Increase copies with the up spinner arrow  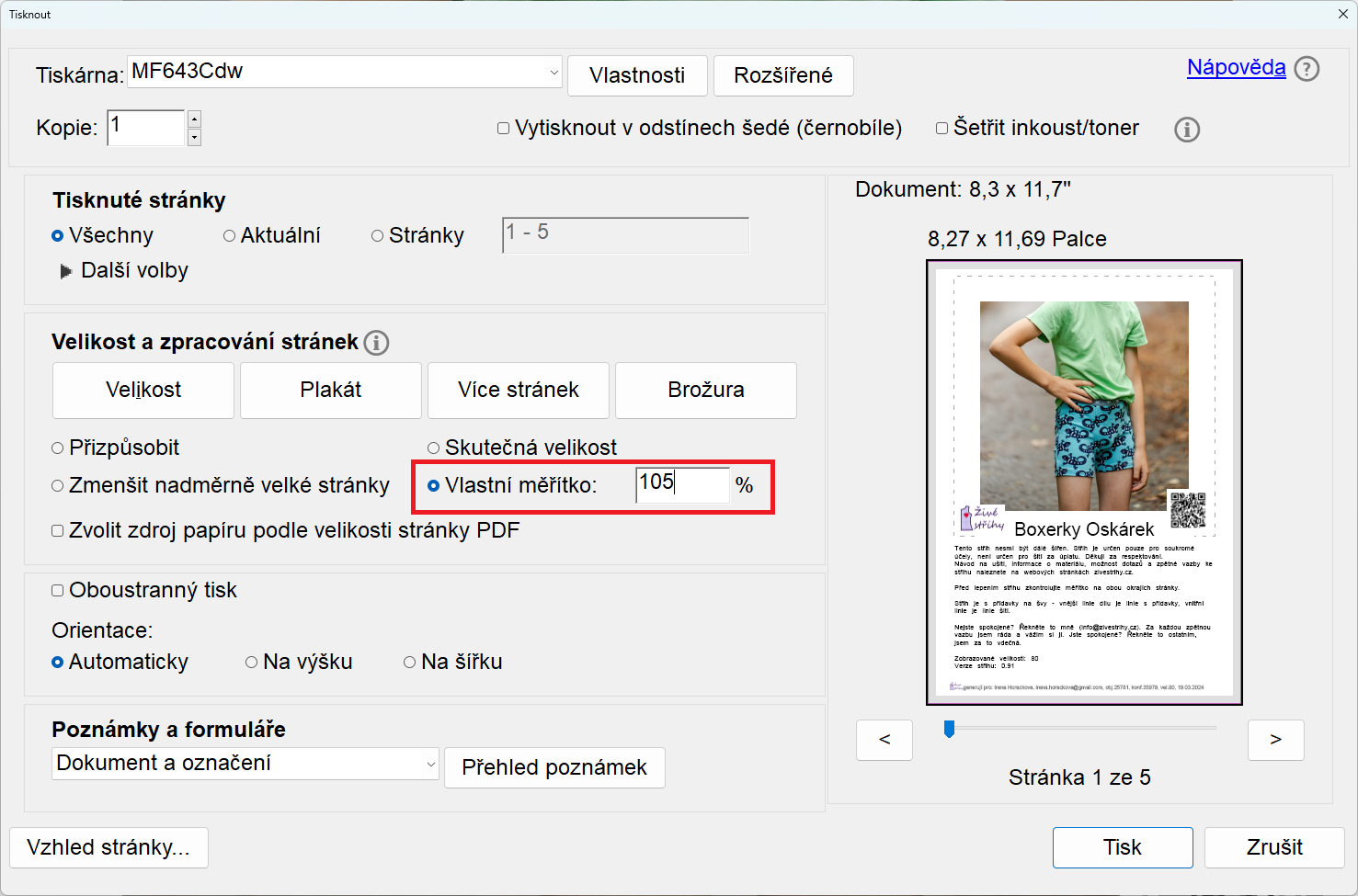pos(194,119)
